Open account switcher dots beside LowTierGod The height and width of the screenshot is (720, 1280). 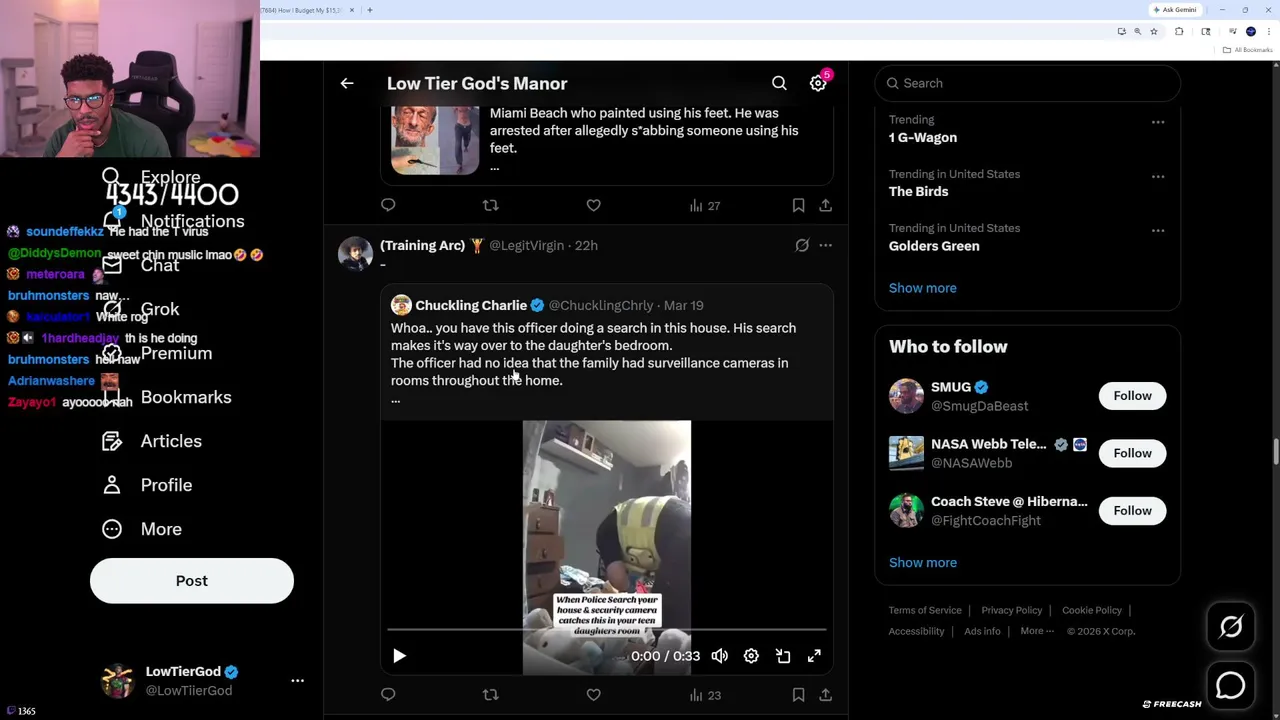click(297, 680)
